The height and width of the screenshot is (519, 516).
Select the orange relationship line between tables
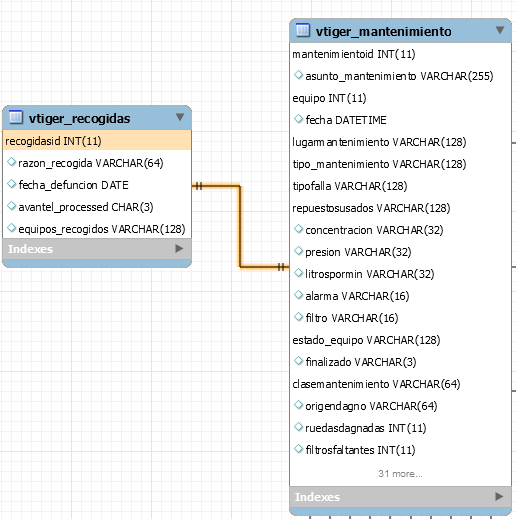pyautogui.click(x=240, y=227)
